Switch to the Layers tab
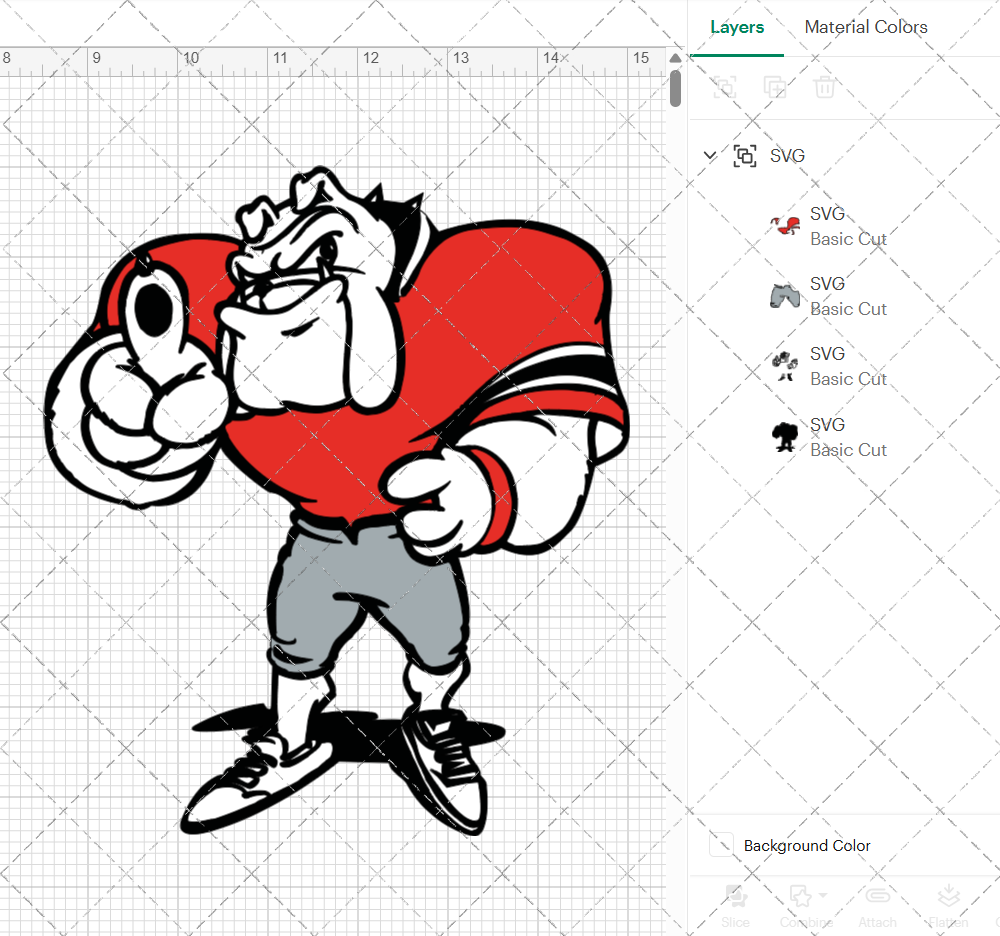Image resolution: width=1000 pixels, height=936 pixels. click(737, 27)
